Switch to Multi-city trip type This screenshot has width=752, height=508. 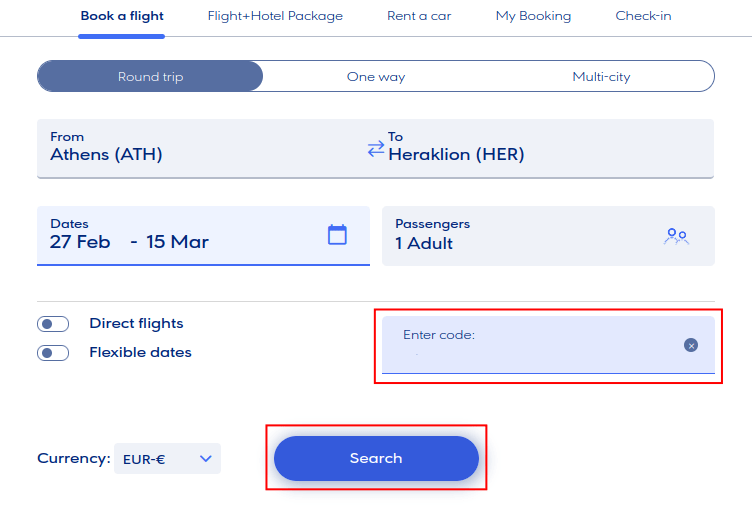point(601,77)
